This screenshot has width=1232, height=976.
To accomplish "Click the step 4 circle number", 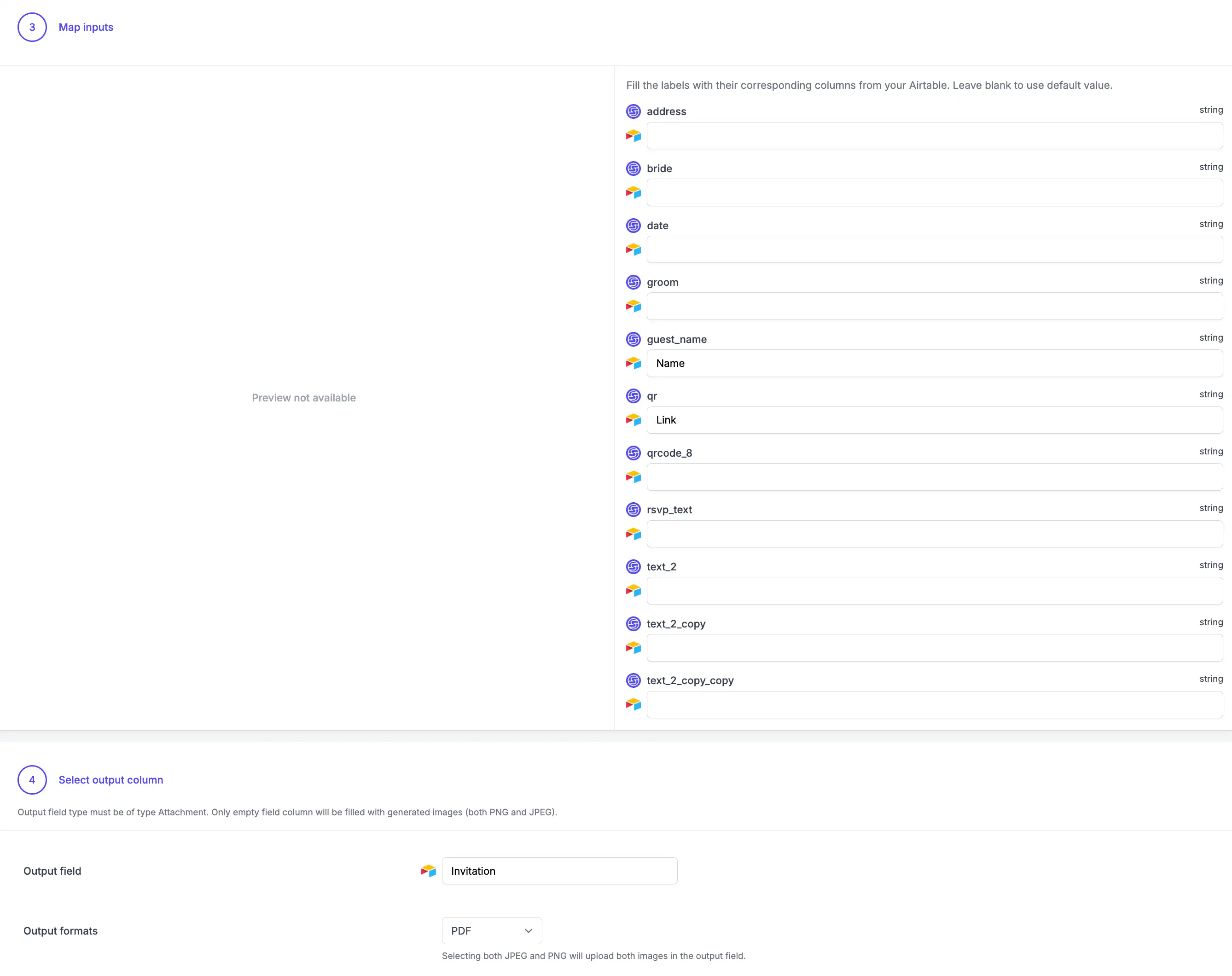I will pyautogui.click(x=32, y=780).
